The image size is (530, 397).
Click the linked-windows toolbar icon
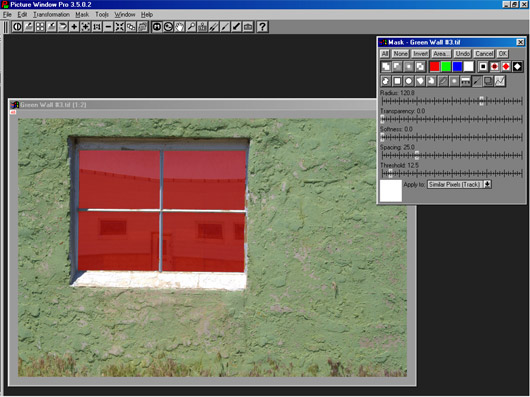pos(131,27)
